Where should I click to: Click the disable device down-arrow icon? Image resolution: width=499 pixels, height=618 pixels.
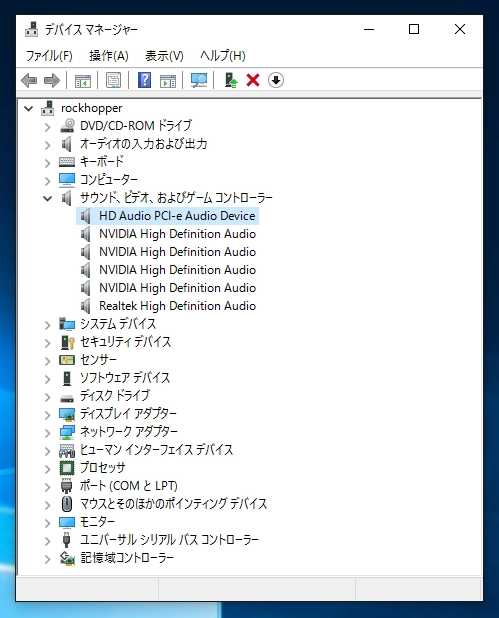[276, 80]
